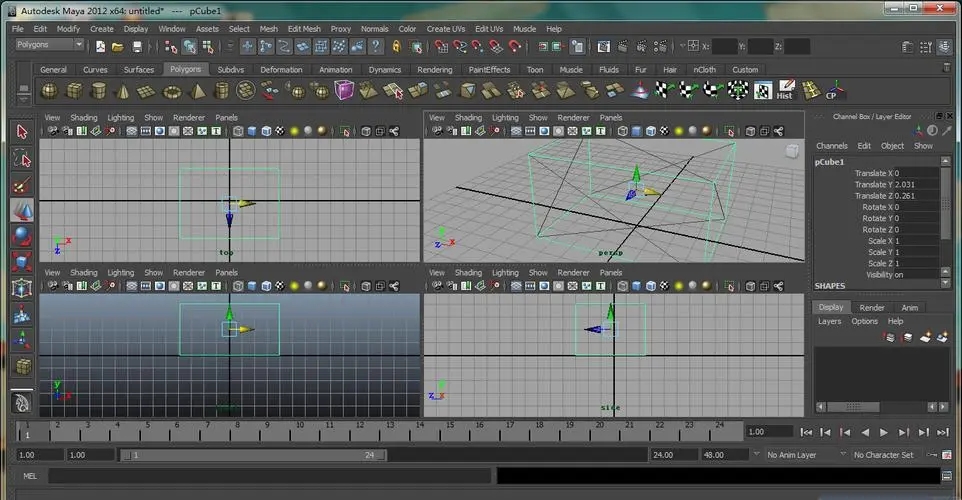962x500 pixels.
Task: Toggle construction history icon on status line
Action: pyautogui.click(x=578, y=47)
